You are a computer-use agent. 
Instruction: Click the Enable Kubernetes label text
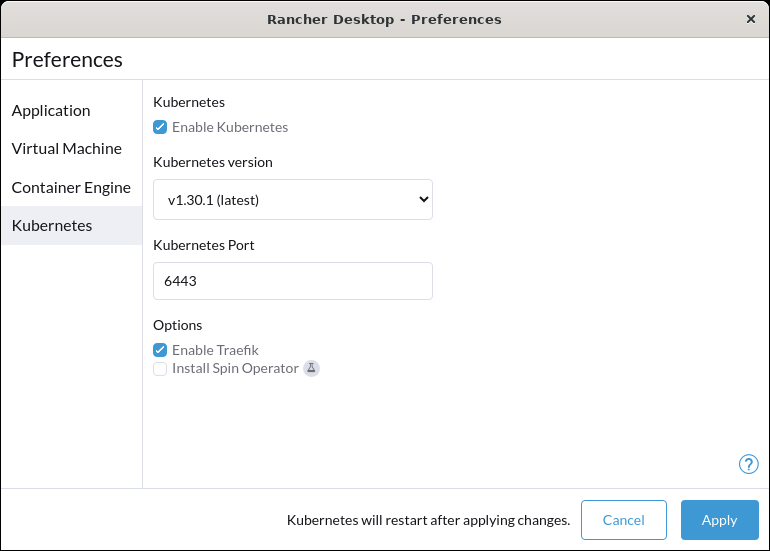[230, 127]
